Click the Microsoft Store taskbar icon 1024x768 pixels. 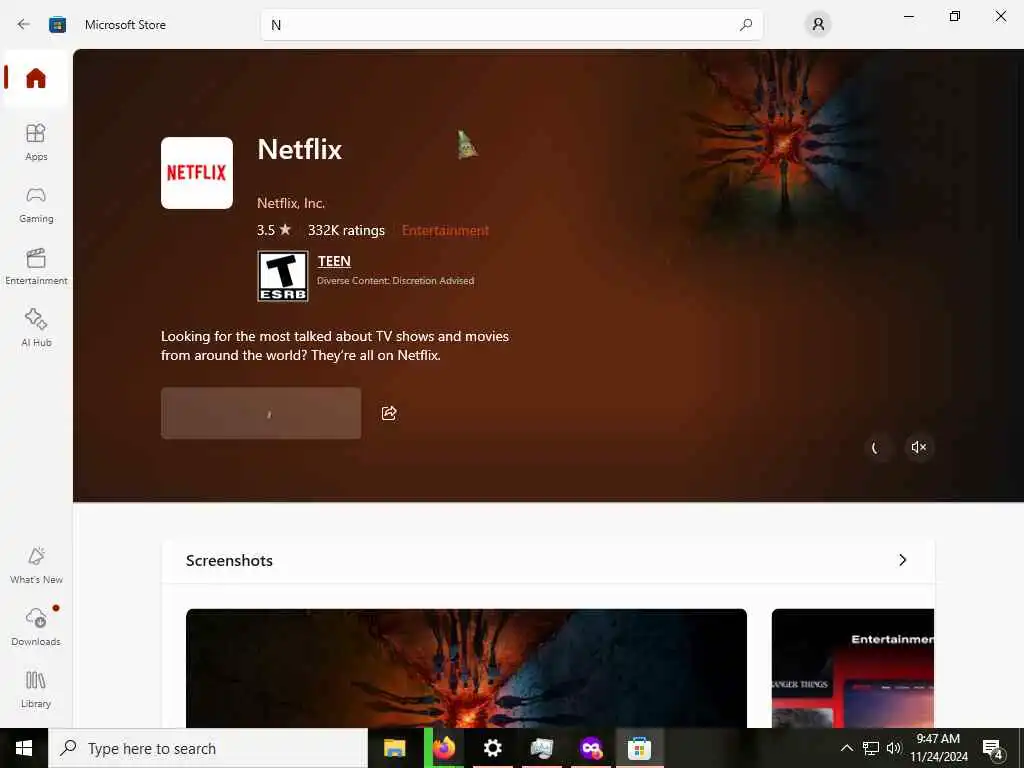click(639, 748)
